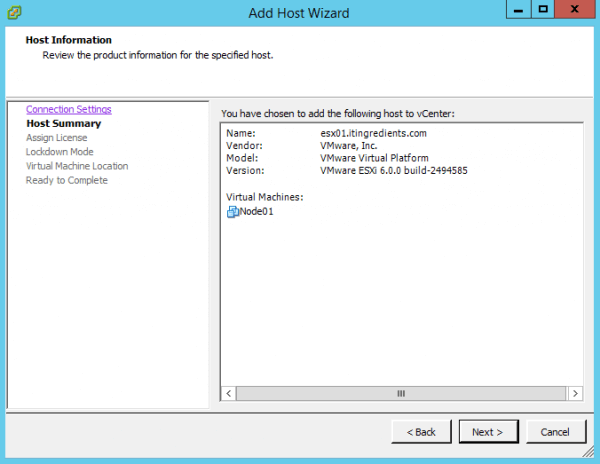Image resolution: width=600 pixels, height=464 pixels.
Task: Select the Host Summary step
Action: [x=64, y=124]
